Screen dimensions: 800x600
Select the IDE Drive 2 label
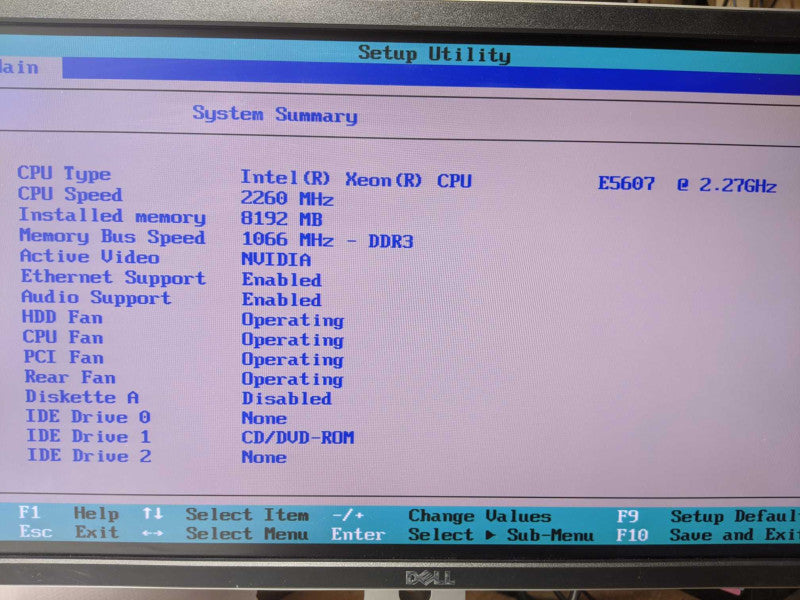coord(89,456)
